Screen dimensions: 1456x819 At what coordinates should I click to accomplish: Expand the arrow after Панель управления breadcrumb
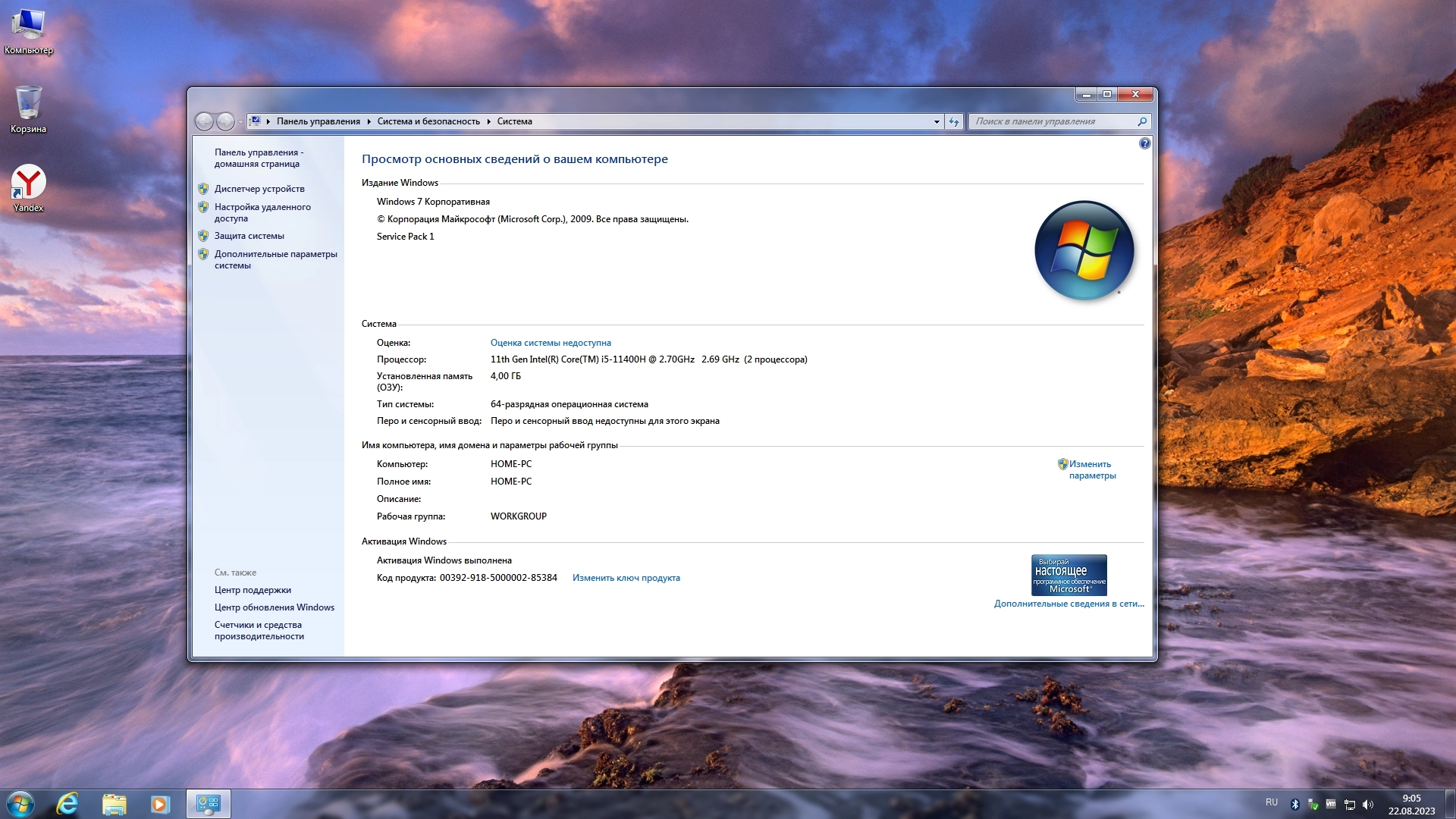click(369, 121)
